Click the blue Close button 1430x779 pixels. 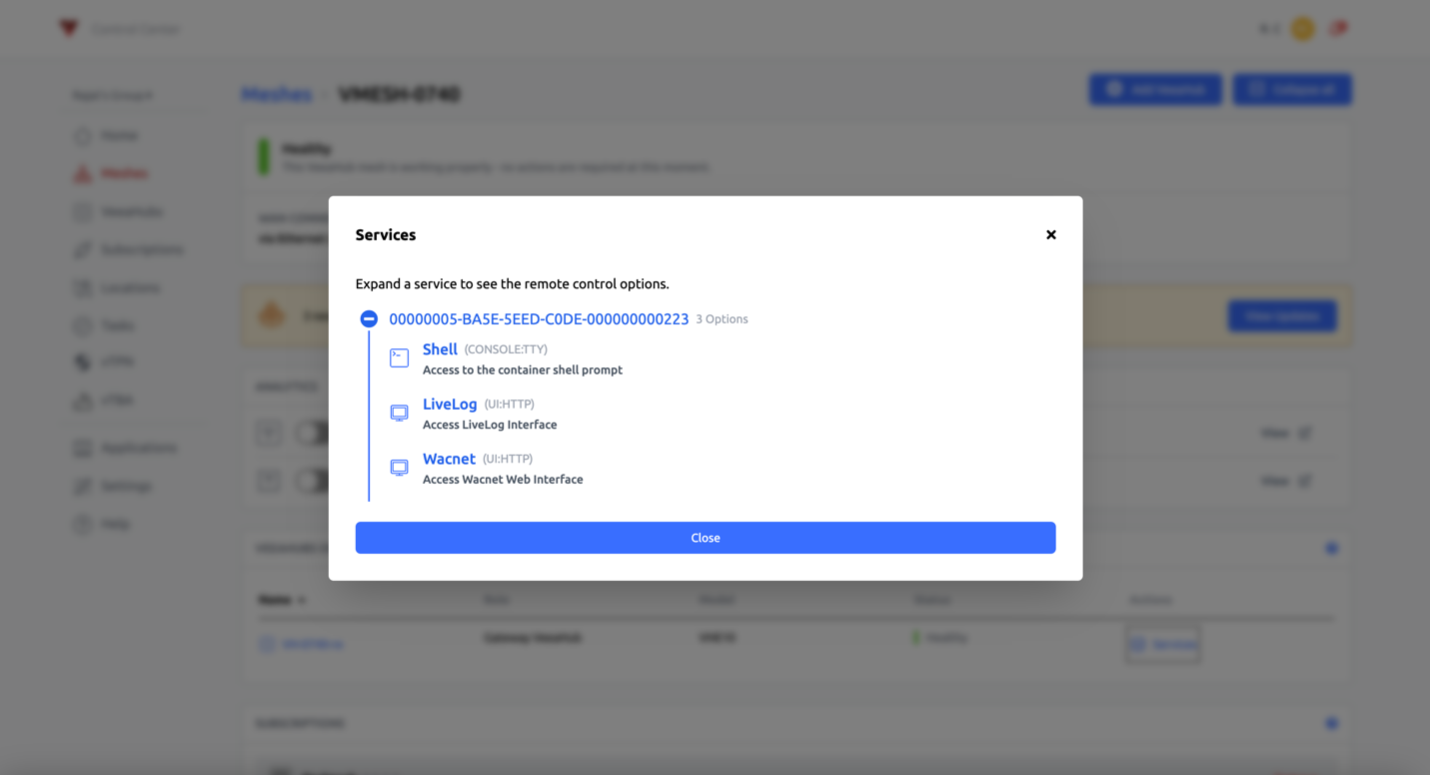(x=705, y=538)
